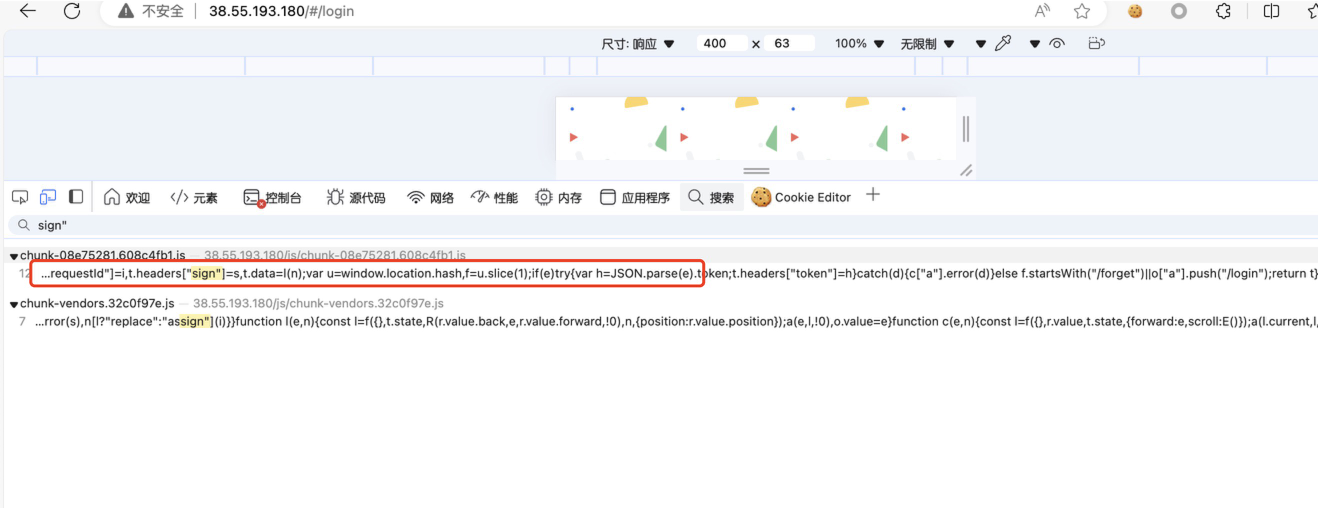Toggle the vision emulation eye icon

click(x=1056, y=44)
